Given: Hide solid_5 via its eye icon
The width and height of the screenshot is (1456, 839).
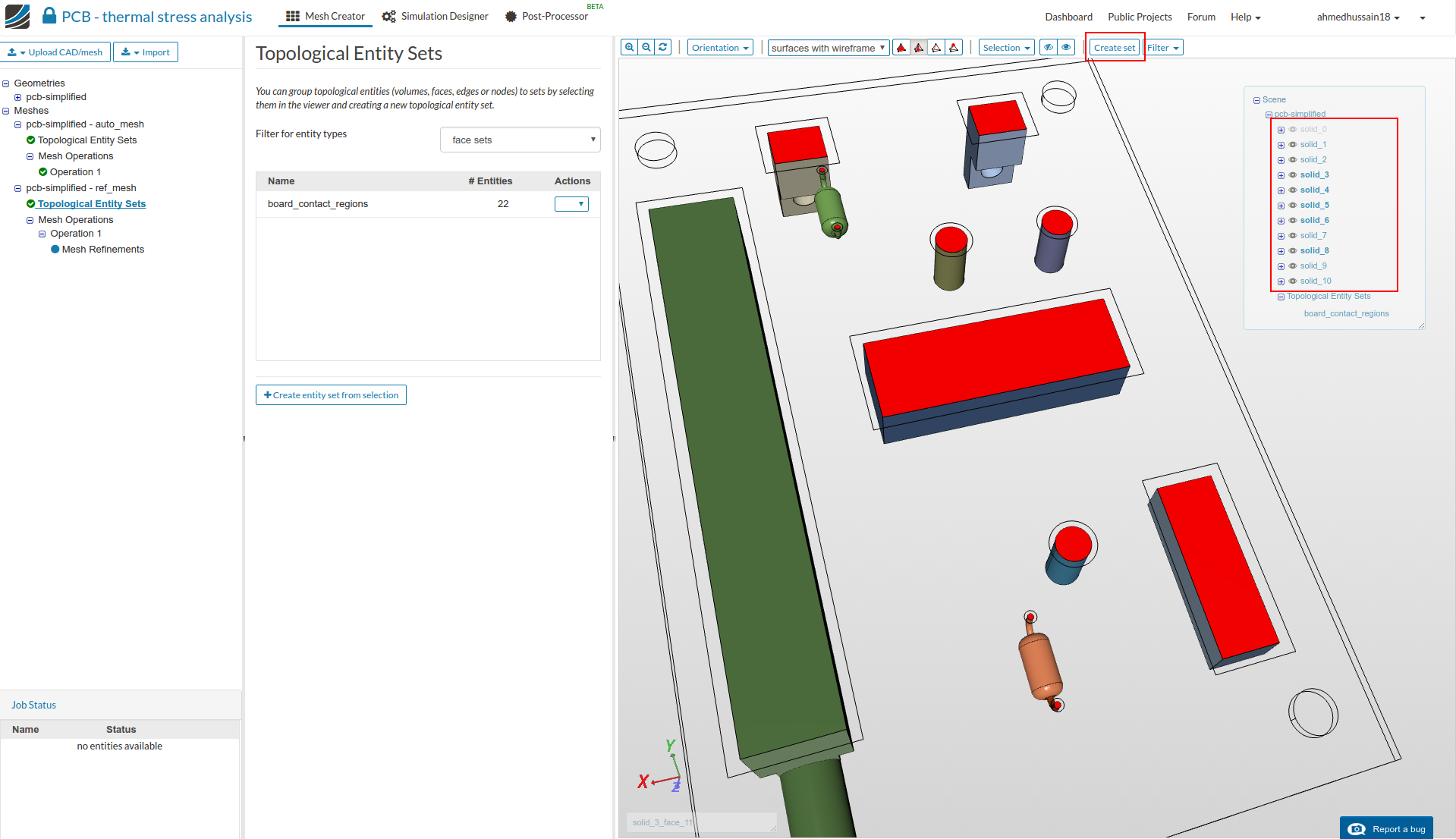Looking at the screenshot, I should pyautogui.click(x=1293, y=206).
